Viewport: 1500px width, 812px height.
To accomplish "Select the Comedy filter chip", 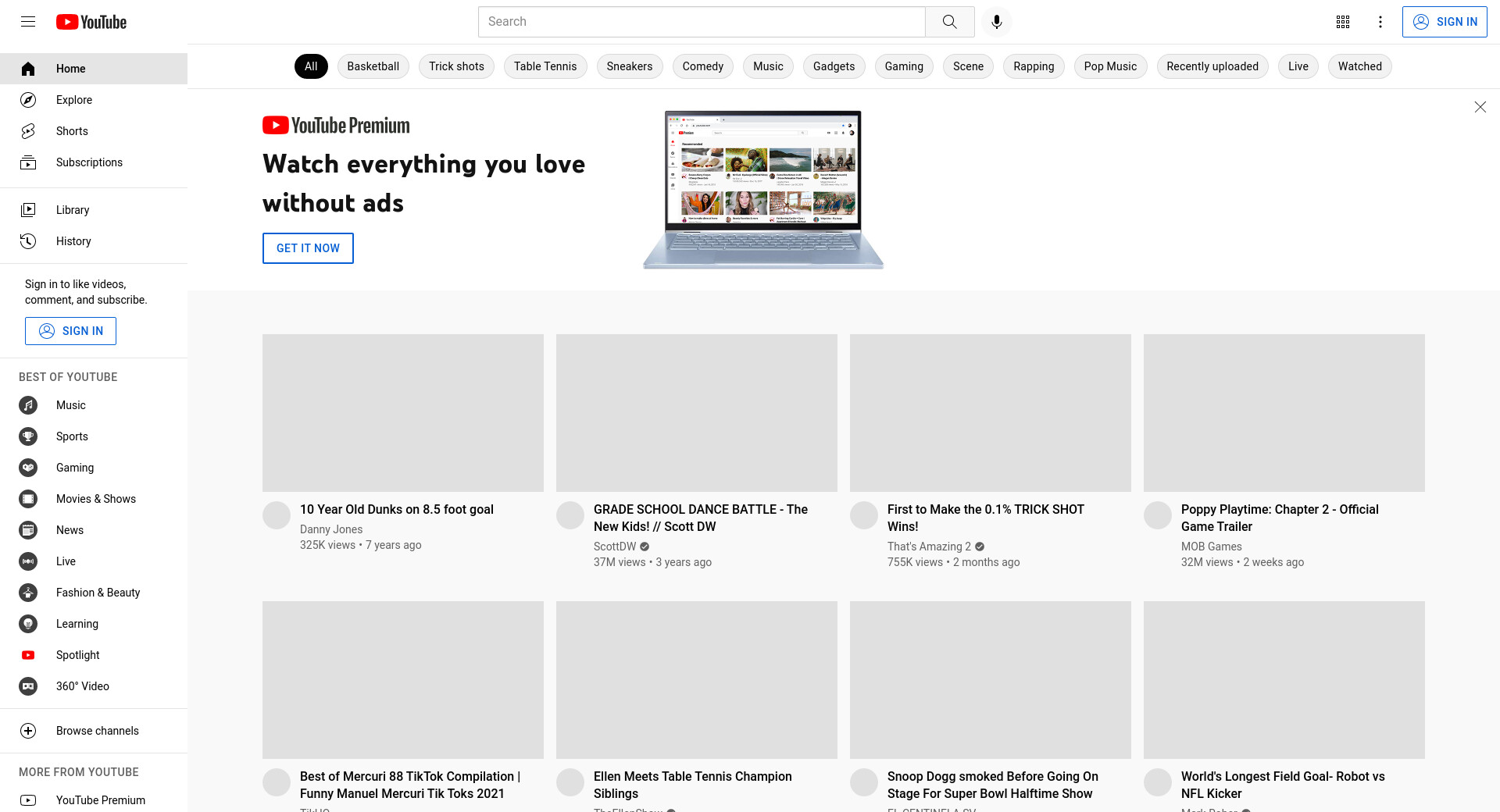I will coord(703,66).
